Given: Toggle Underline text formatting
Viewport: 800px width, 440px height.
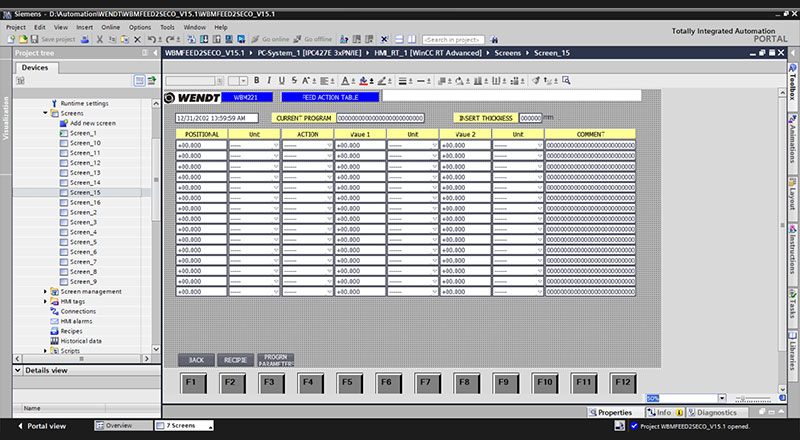Looking at the screenshot, I should [282, 81].
